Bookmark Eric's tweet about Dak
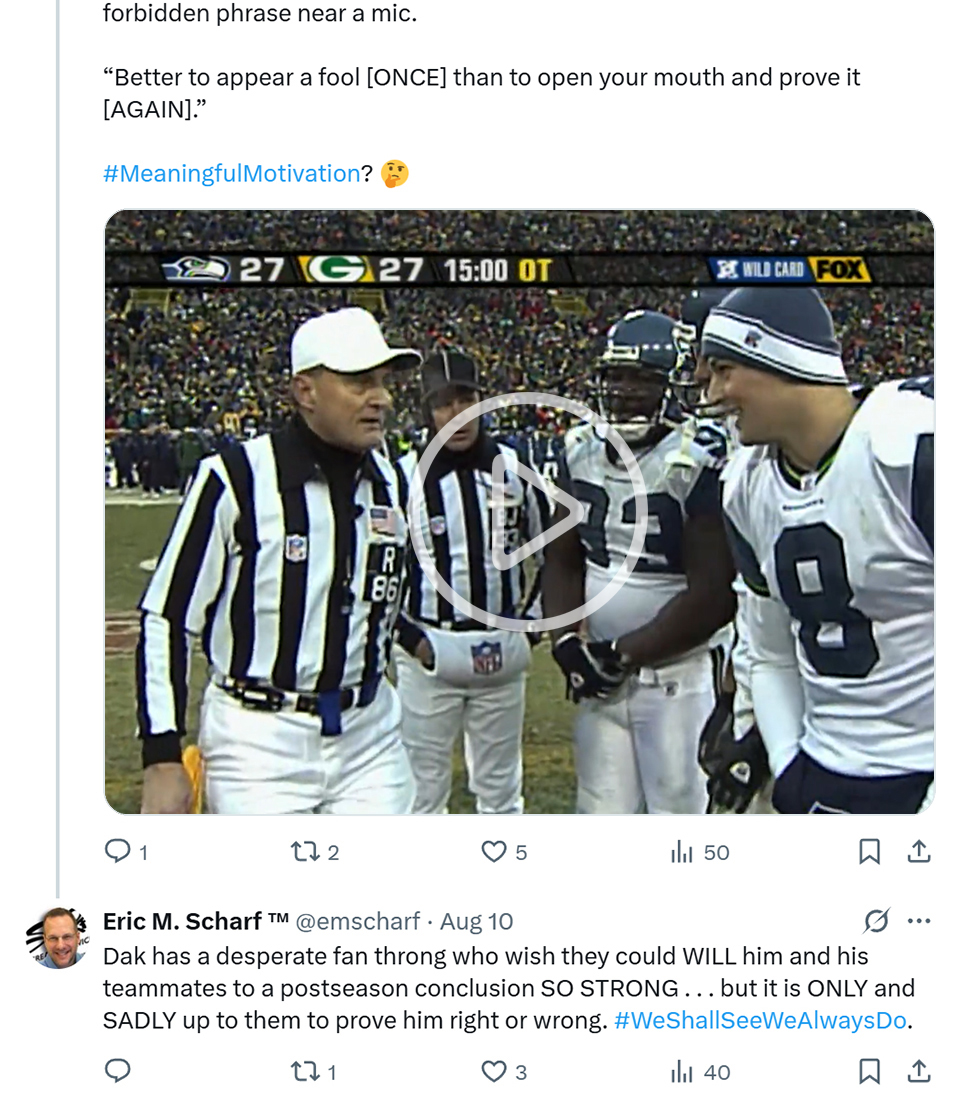 (x=870, y=1072)
